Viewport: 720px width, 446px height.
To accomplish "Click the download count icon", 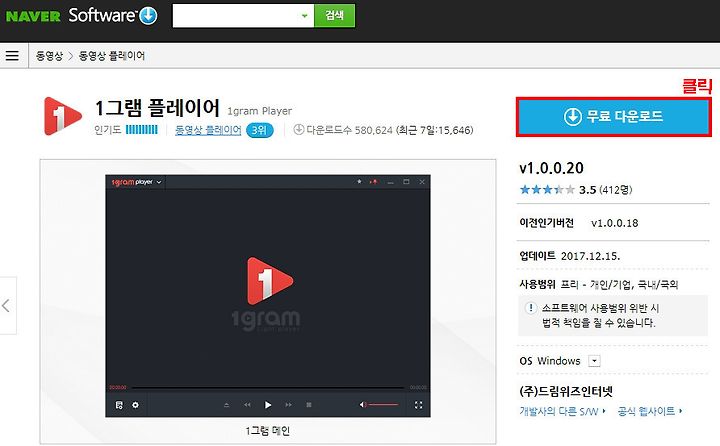I will (298, 130).
